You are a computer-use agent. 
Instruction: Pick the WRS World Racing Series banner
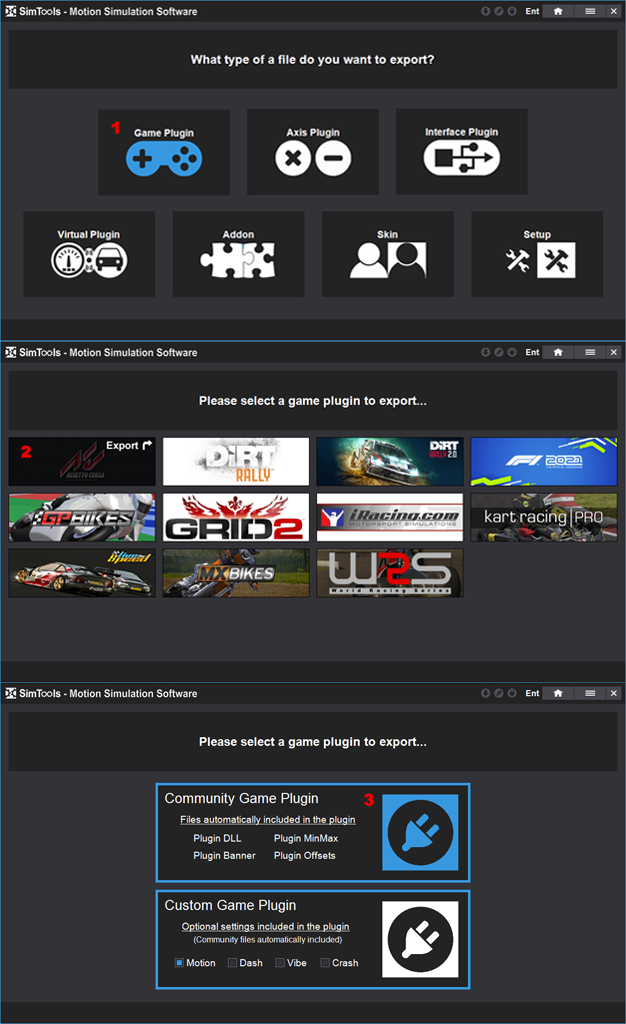tap(390, 573)
